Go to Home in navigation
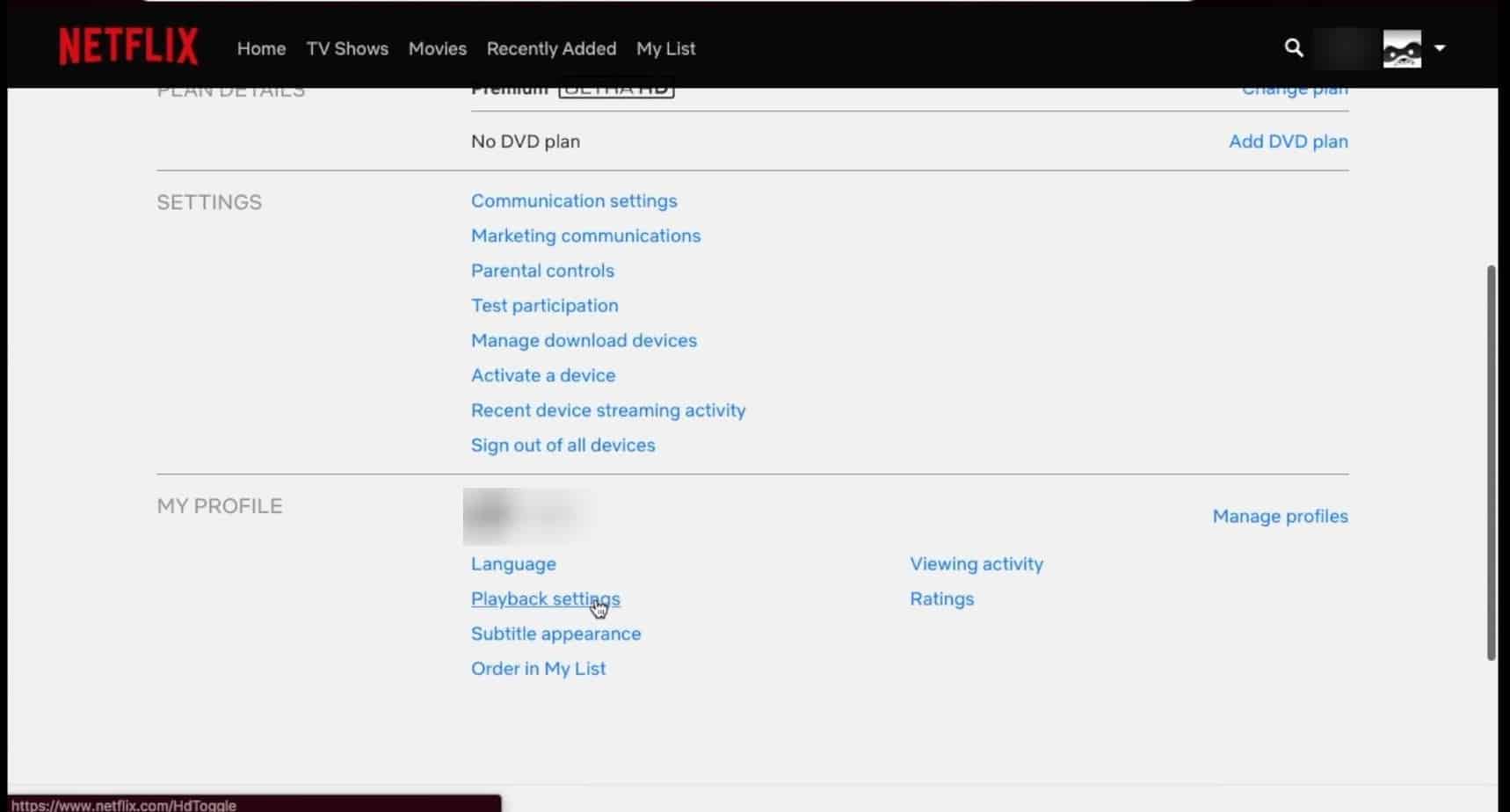 pyautogui.click(x=261, y=49)
